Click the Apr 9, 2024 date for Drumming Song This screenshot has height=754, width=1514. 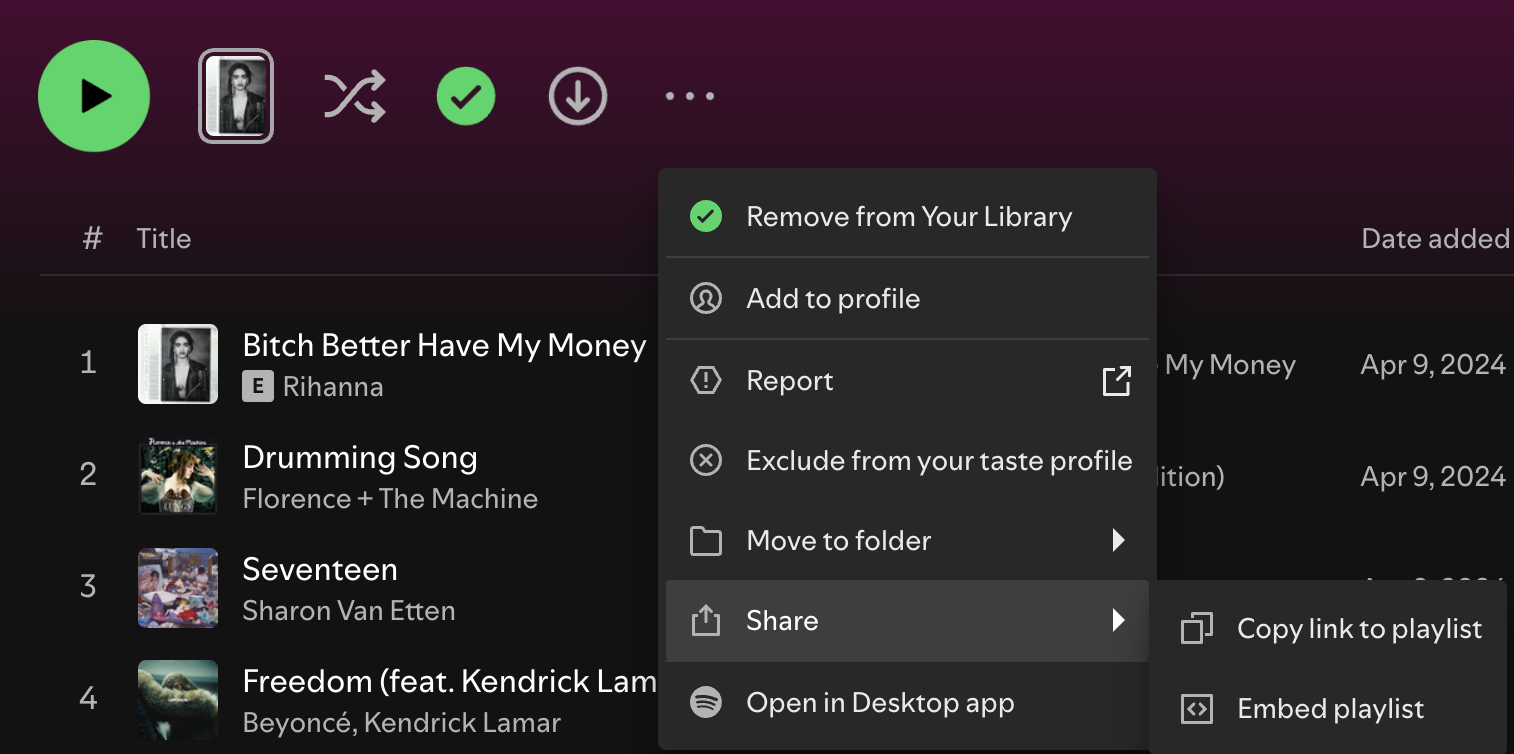click(1433, 477)
